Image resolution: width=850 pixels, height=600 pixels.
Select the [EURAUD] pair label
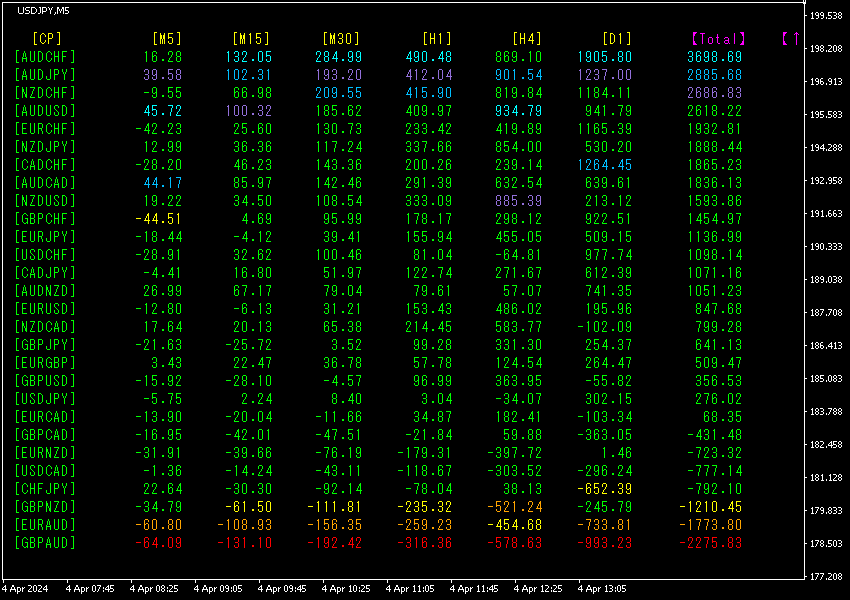pos(45,525)
